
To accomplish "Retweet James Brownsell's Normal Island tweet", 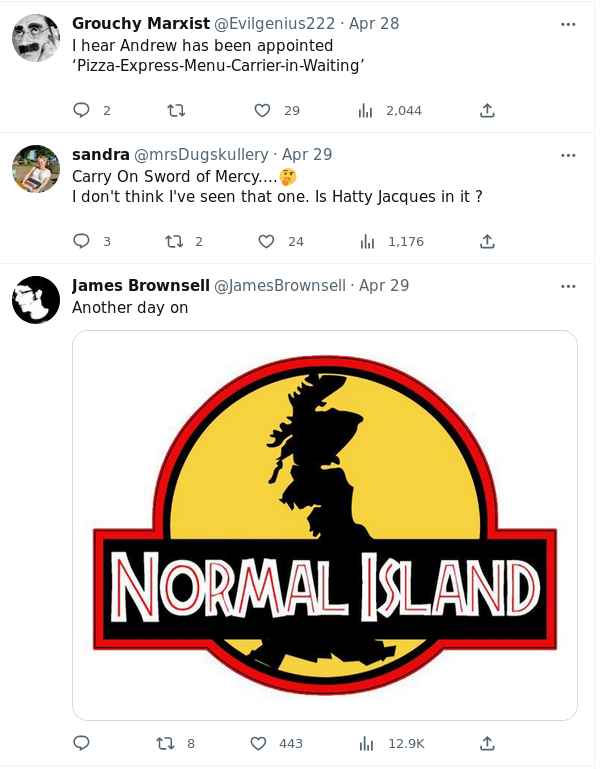I will click(166, 743).
